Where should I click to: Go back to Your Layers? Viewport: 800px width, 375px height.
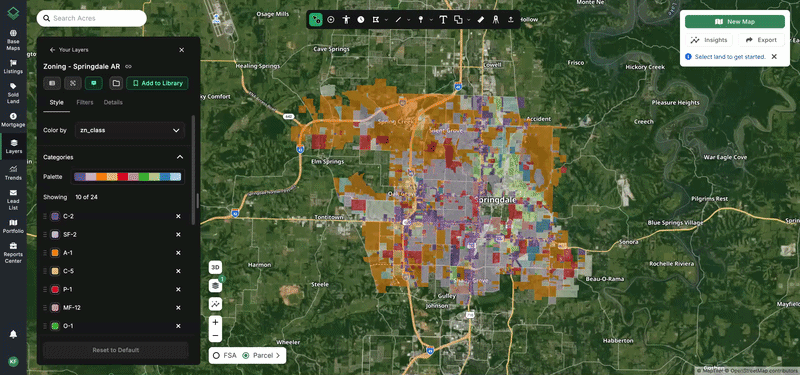(69, 50)
